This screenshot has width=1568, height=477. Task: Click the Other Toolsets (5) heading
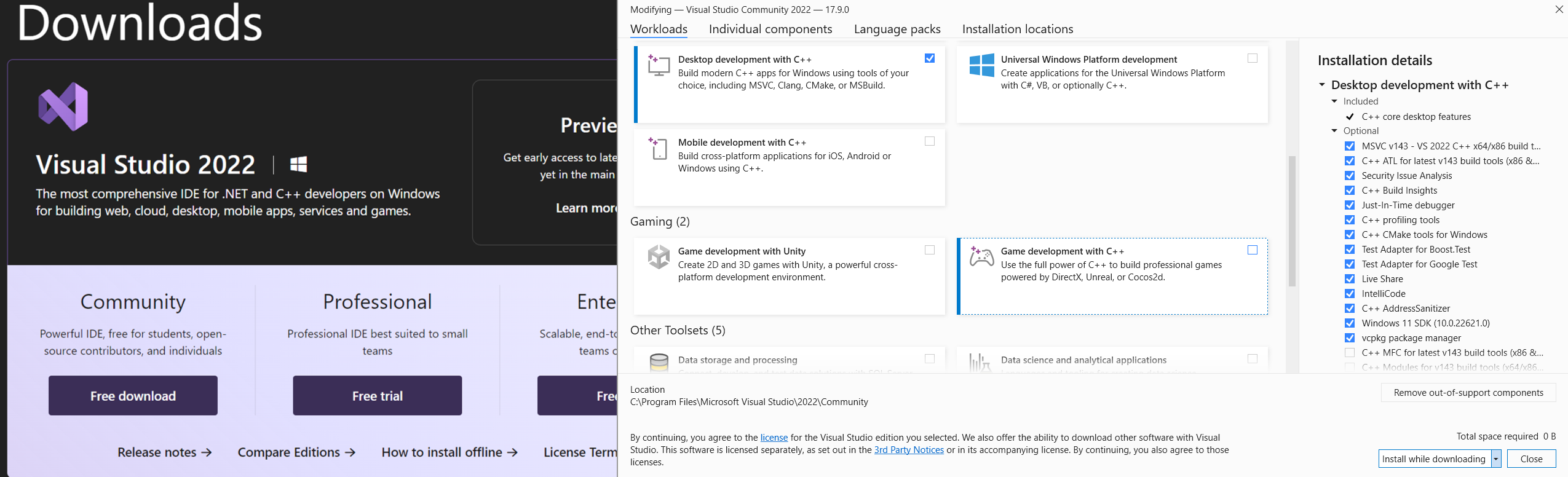[678, 331]
